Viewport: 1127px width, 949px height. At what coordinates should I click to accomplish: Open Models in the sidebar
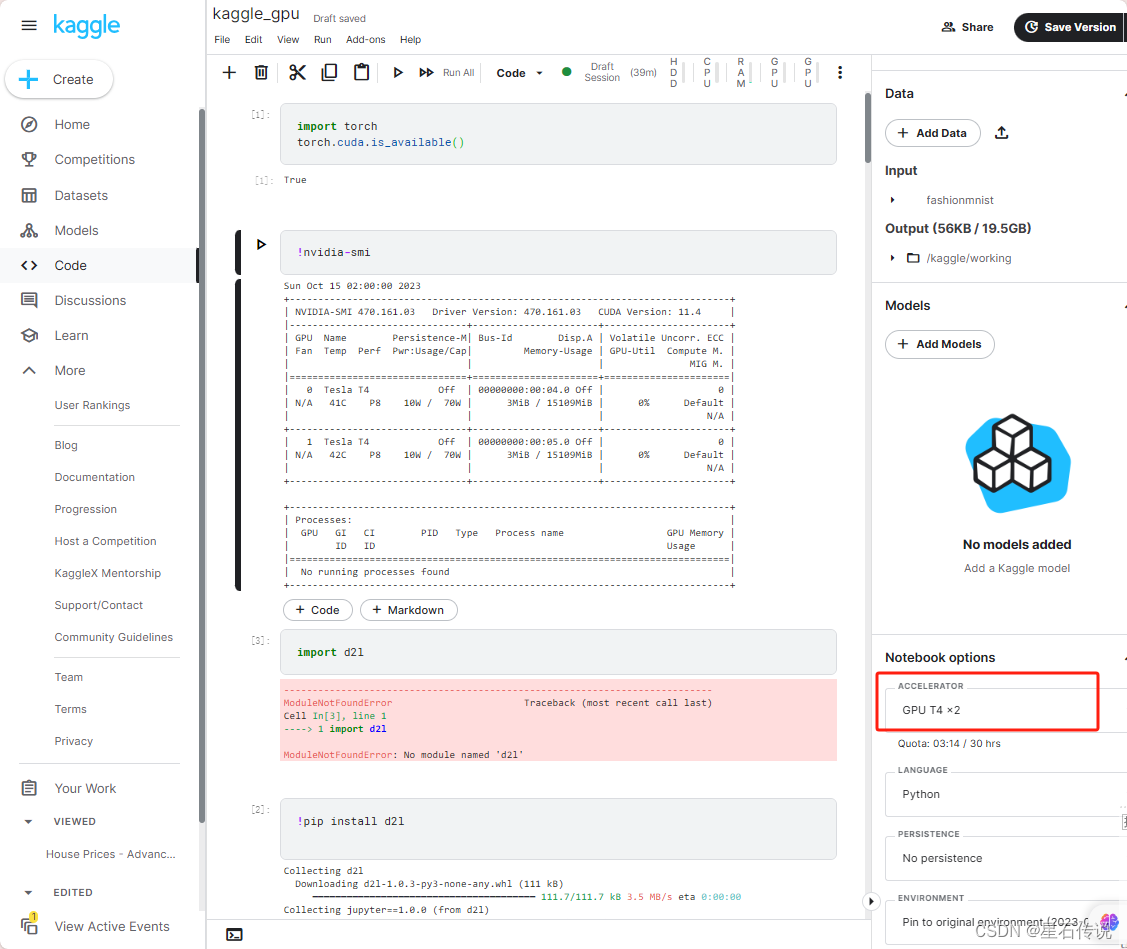coord(76,231)
